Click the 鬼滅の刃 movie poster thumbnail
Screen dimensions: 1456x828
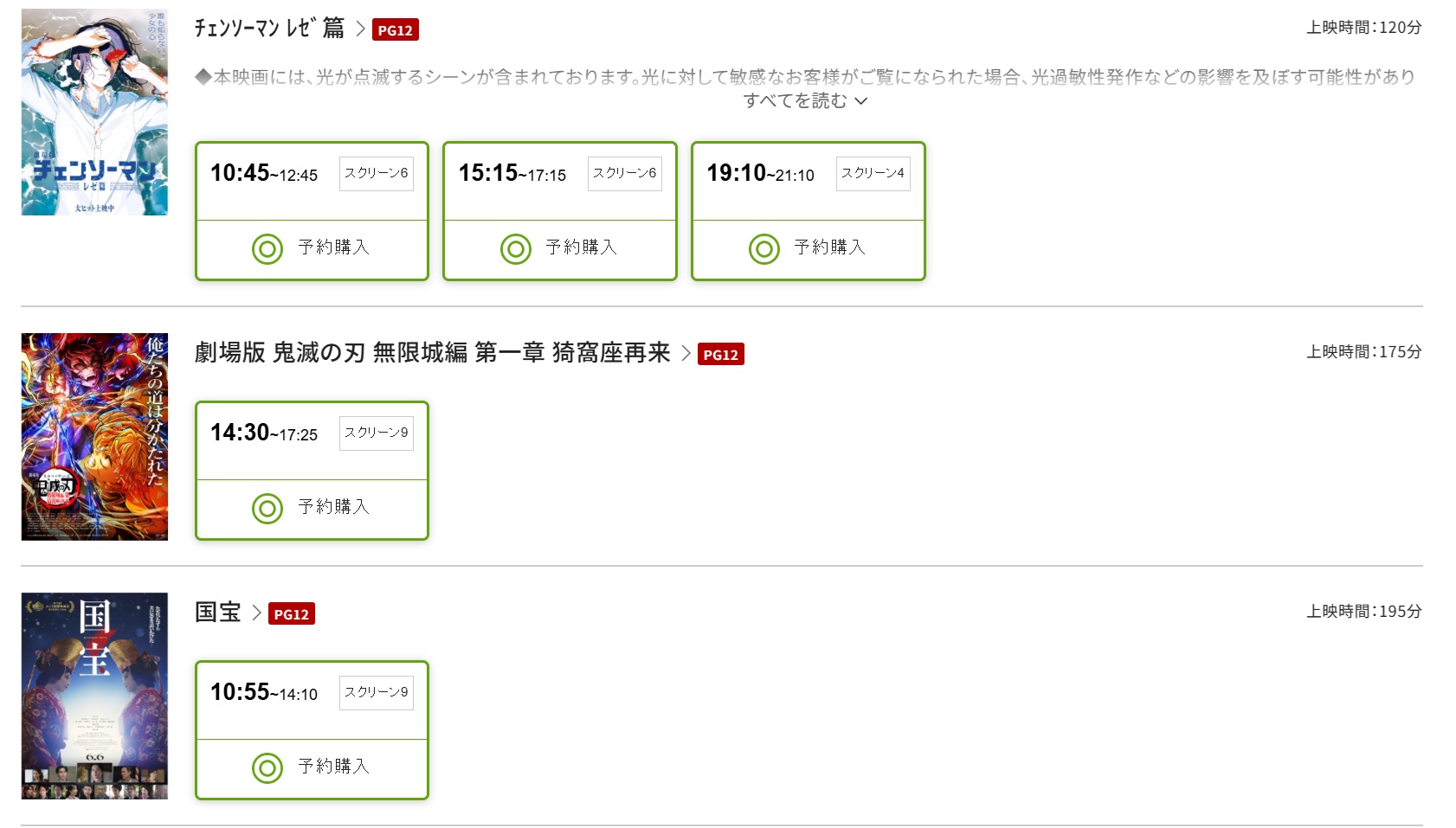tap(94, 437)
